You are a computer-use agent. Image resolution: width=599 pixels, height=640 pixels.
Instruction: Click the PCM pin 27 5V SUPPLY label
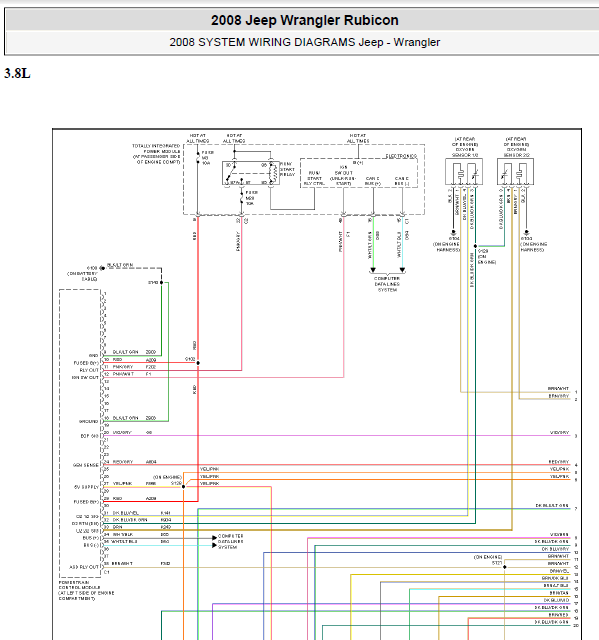tap(86, 487)
